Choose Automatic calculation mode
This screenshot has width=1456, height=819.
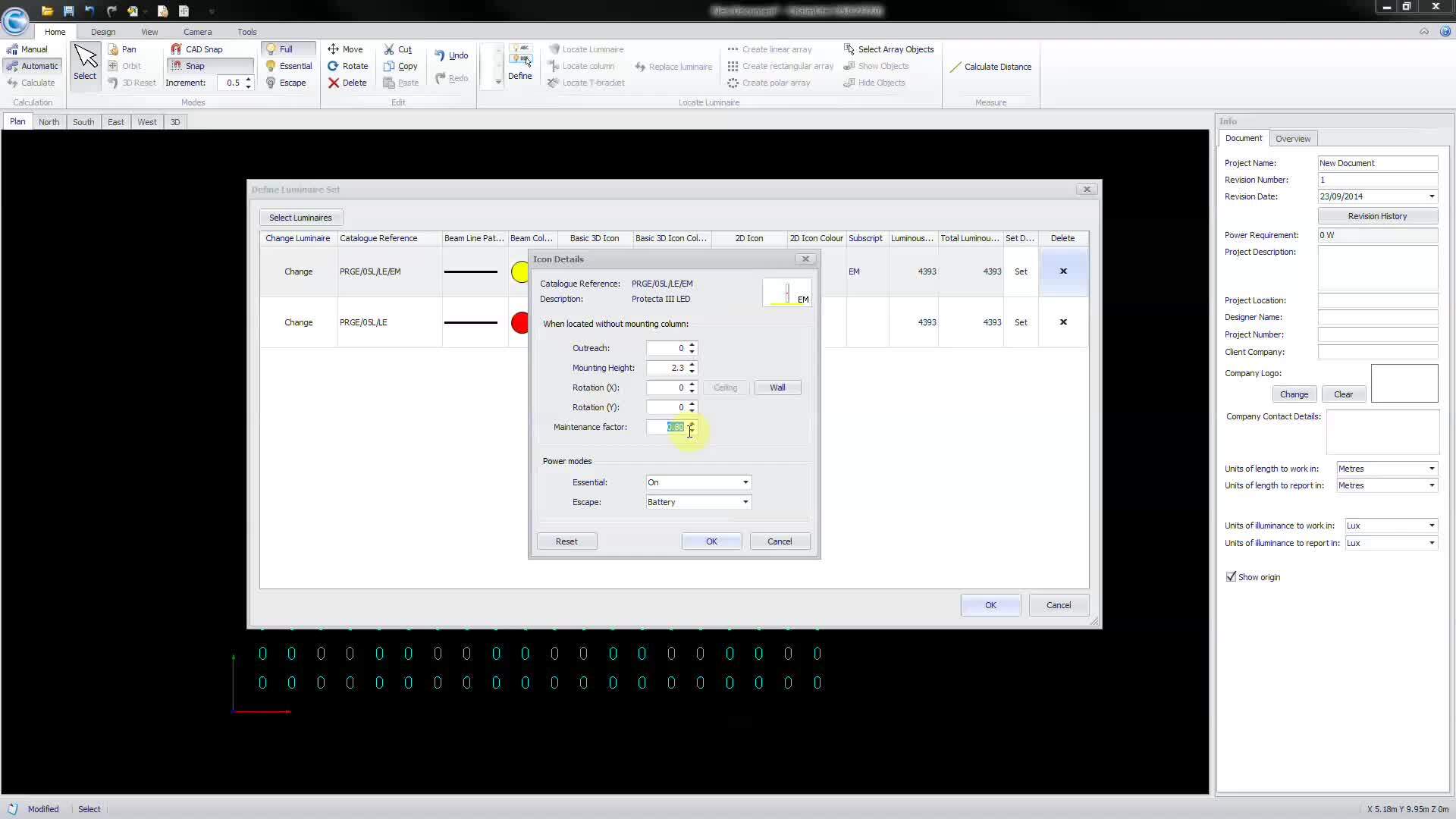[x=33, y=66]
